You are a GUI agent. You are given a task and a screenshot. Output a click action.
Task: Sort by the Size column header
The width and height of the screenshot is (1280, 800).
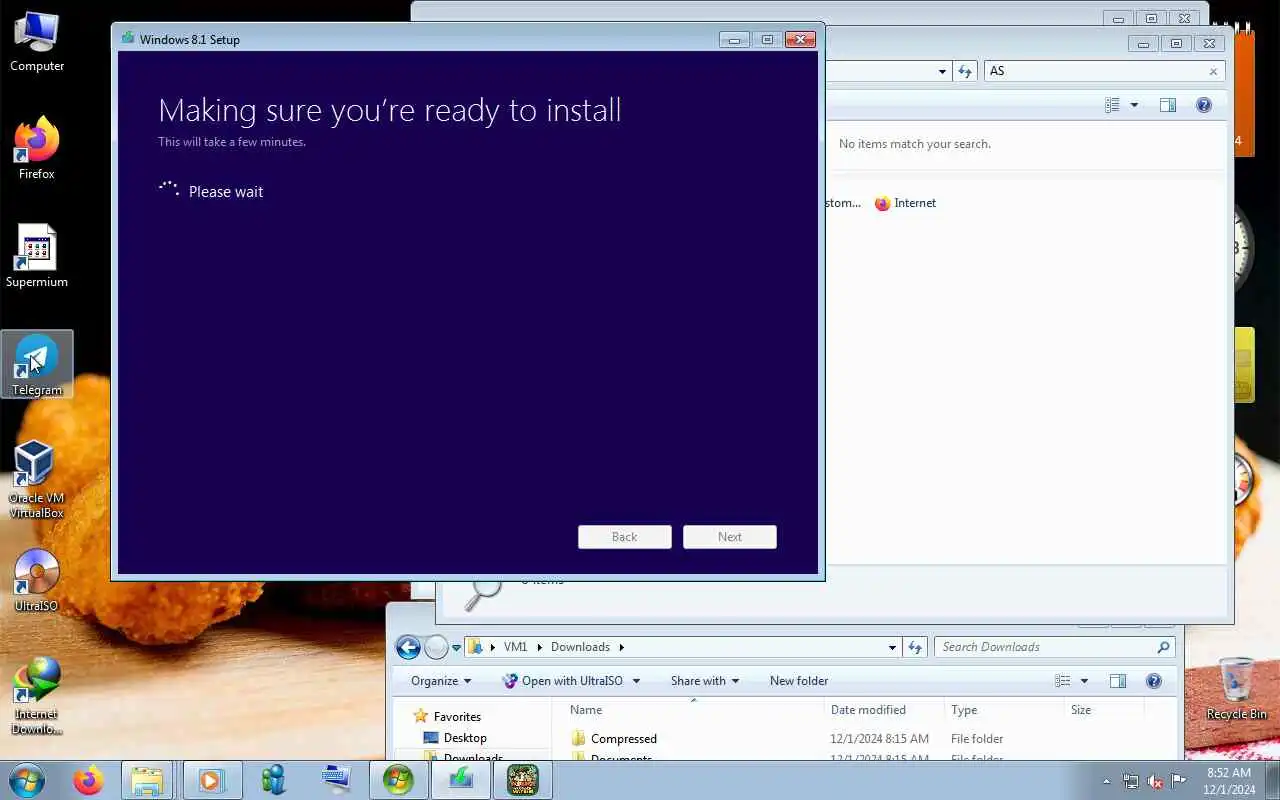(x=1103, y=710)
